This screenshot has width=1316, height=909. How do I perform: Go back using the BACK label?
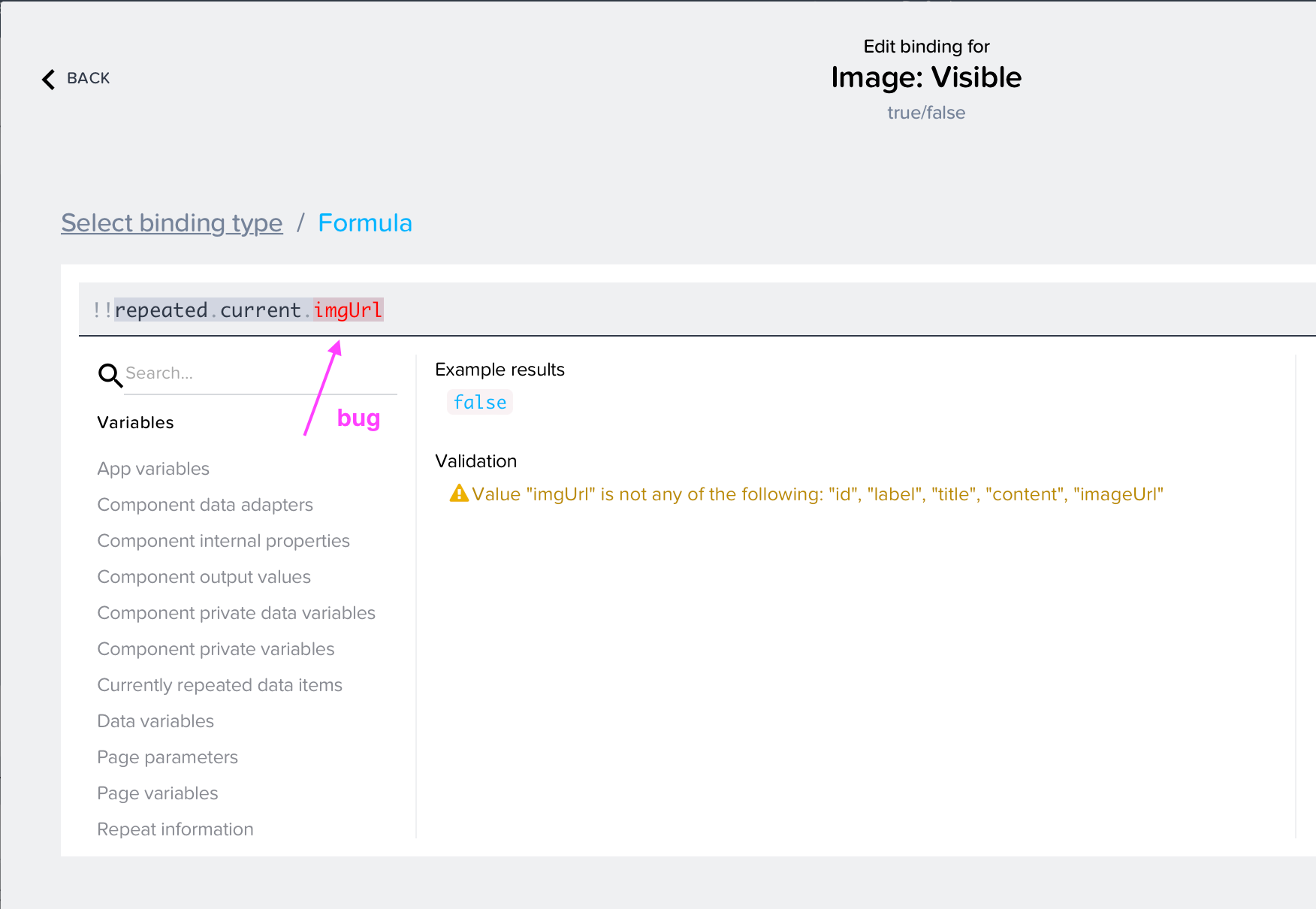click(89, 78)
